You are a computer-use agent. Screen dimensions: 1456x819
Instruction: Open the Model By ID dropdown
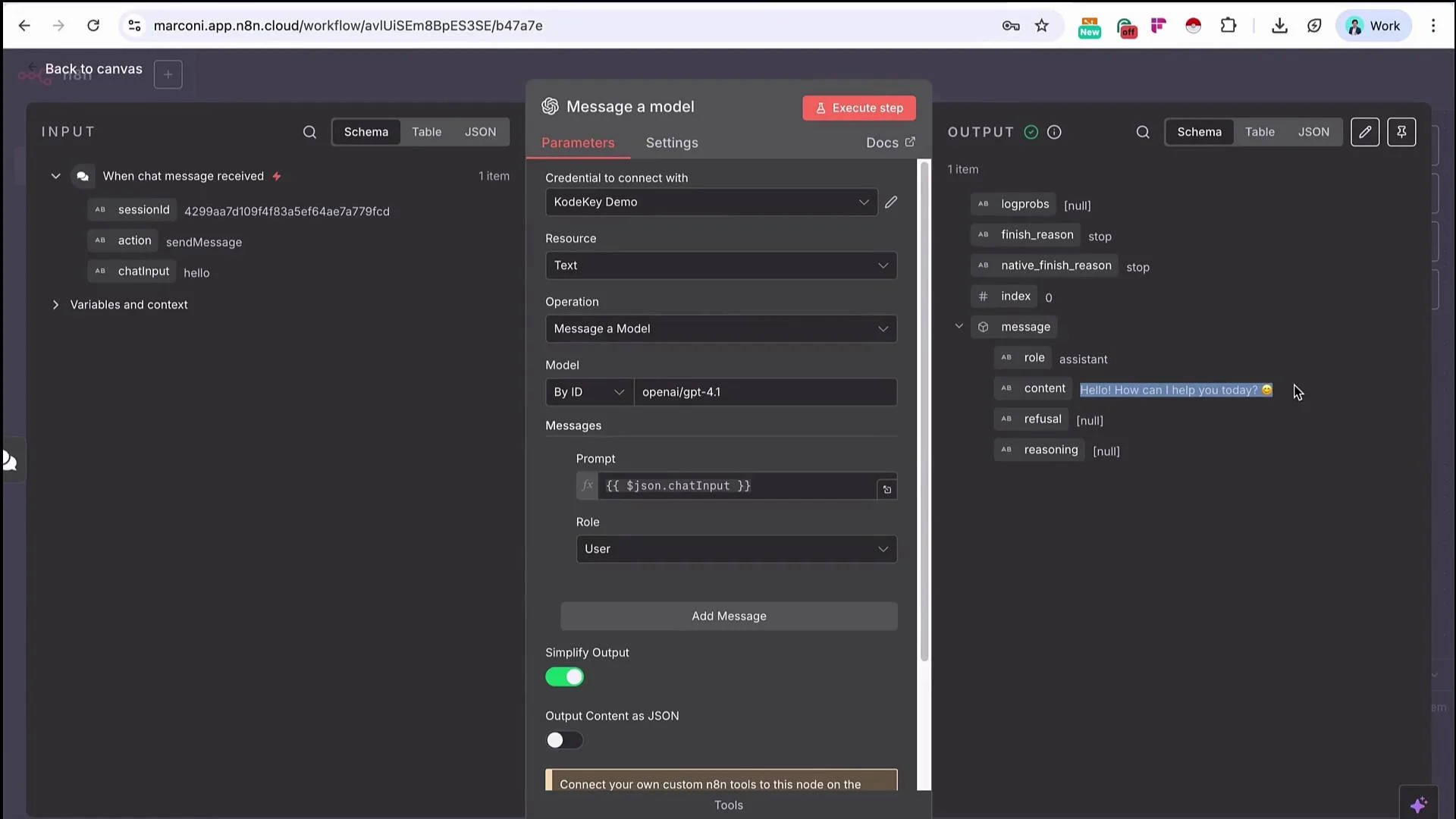click(x=589, y=392)
